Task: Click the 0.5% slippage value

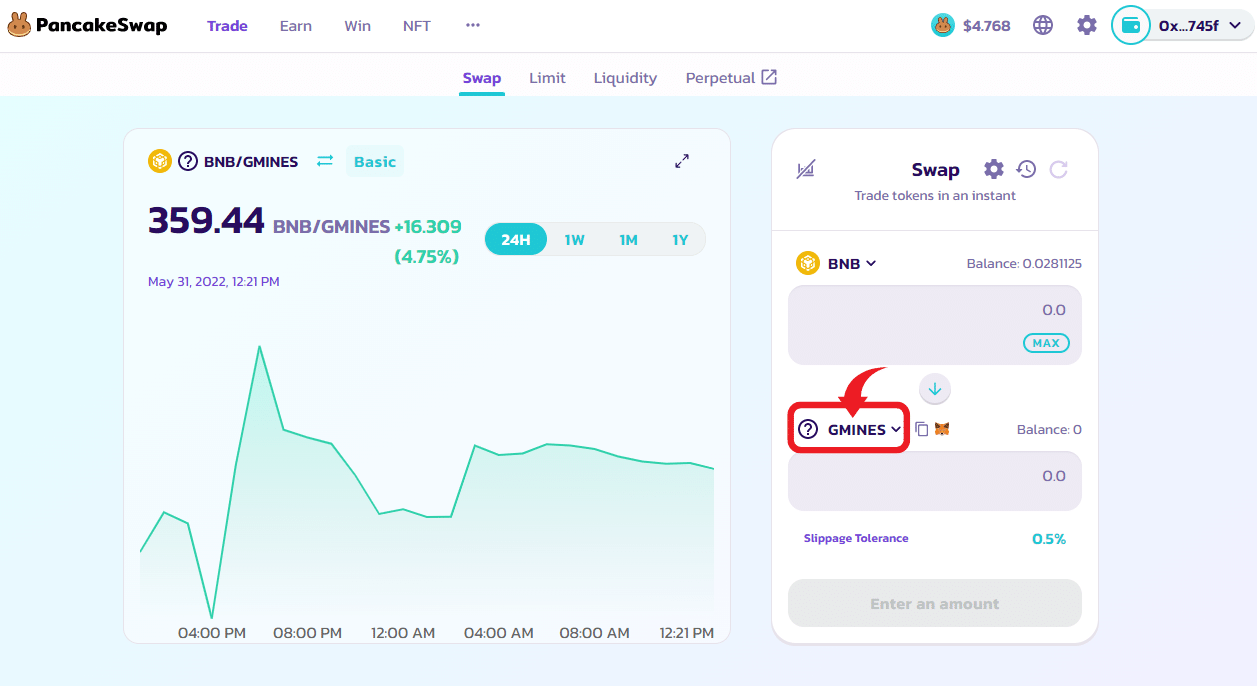Action: coord(1049,539)
